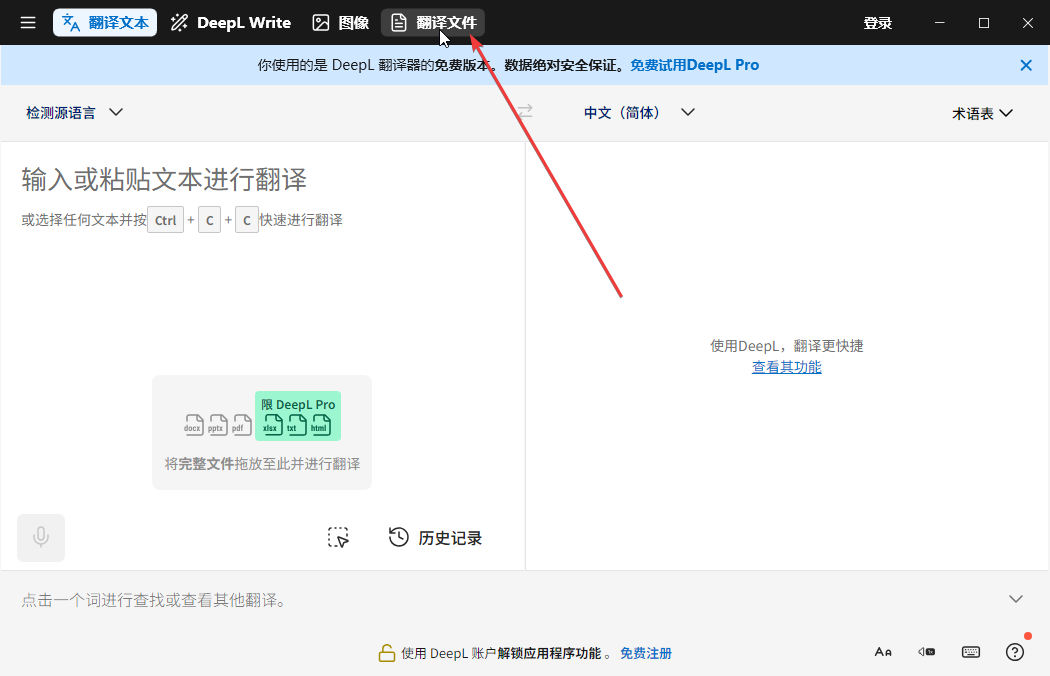1050x676 pixels.
Task: Click the DeepL Pro file formats badge
Action: point(297,415)
